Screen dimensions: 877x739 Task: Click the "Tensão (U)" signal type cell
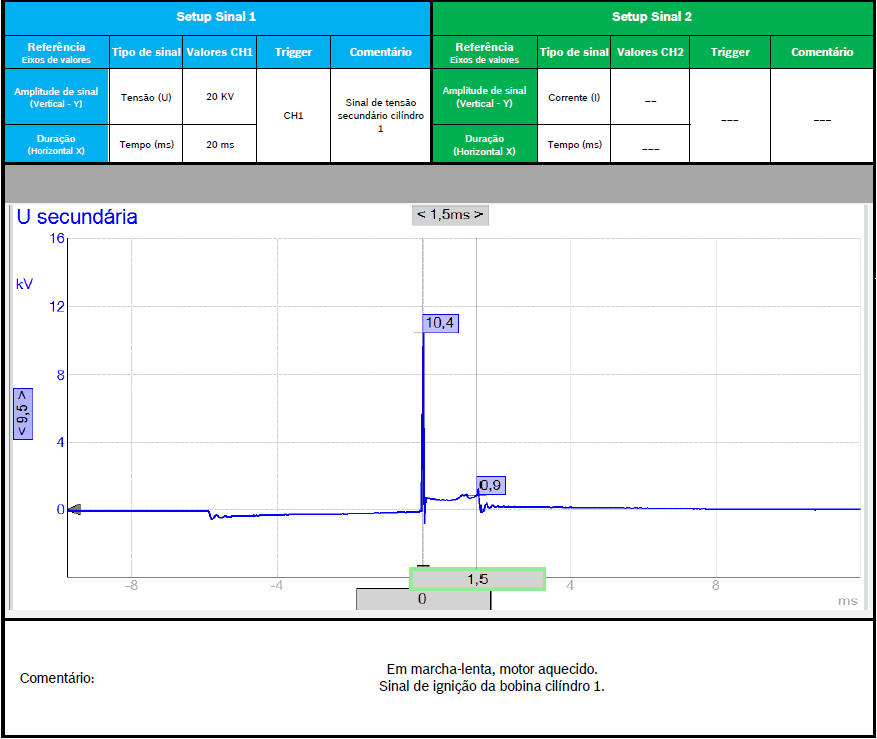[145, 97]
